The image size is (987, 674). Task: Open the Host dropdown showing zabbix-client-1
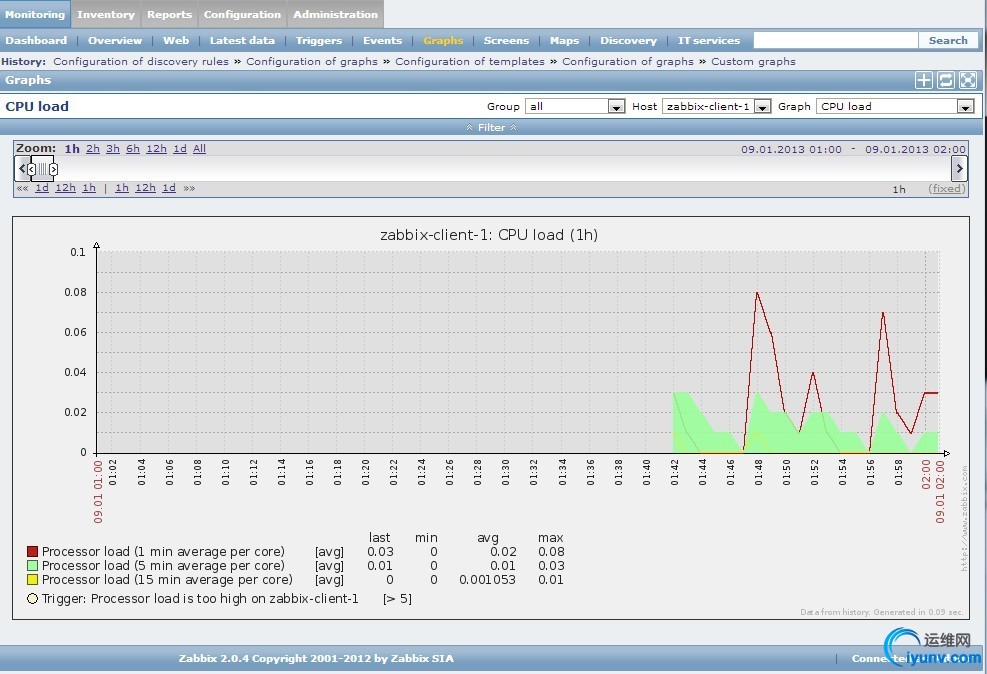coord(716,106)
